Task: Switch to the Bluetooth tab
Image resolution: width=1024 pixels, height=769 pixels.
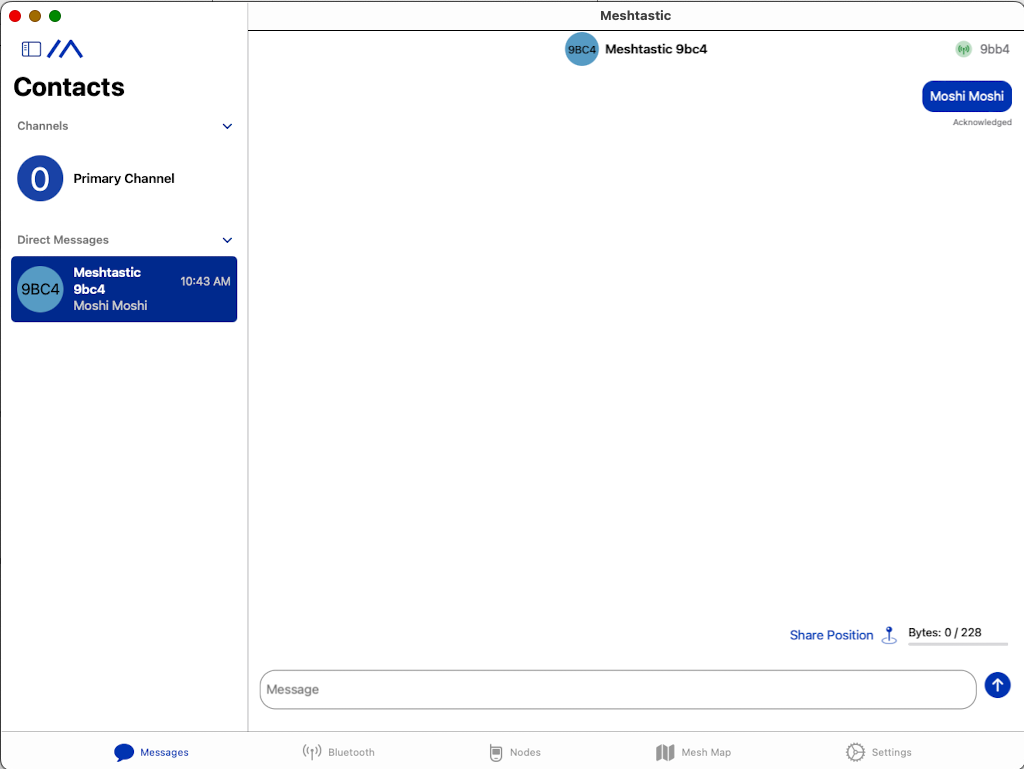Action: [338, 752]
